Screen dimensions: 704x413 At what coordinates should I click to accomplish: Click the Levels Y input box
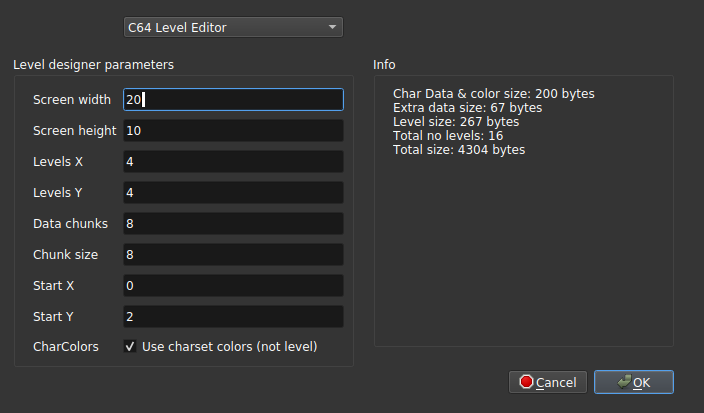[233, 193]
